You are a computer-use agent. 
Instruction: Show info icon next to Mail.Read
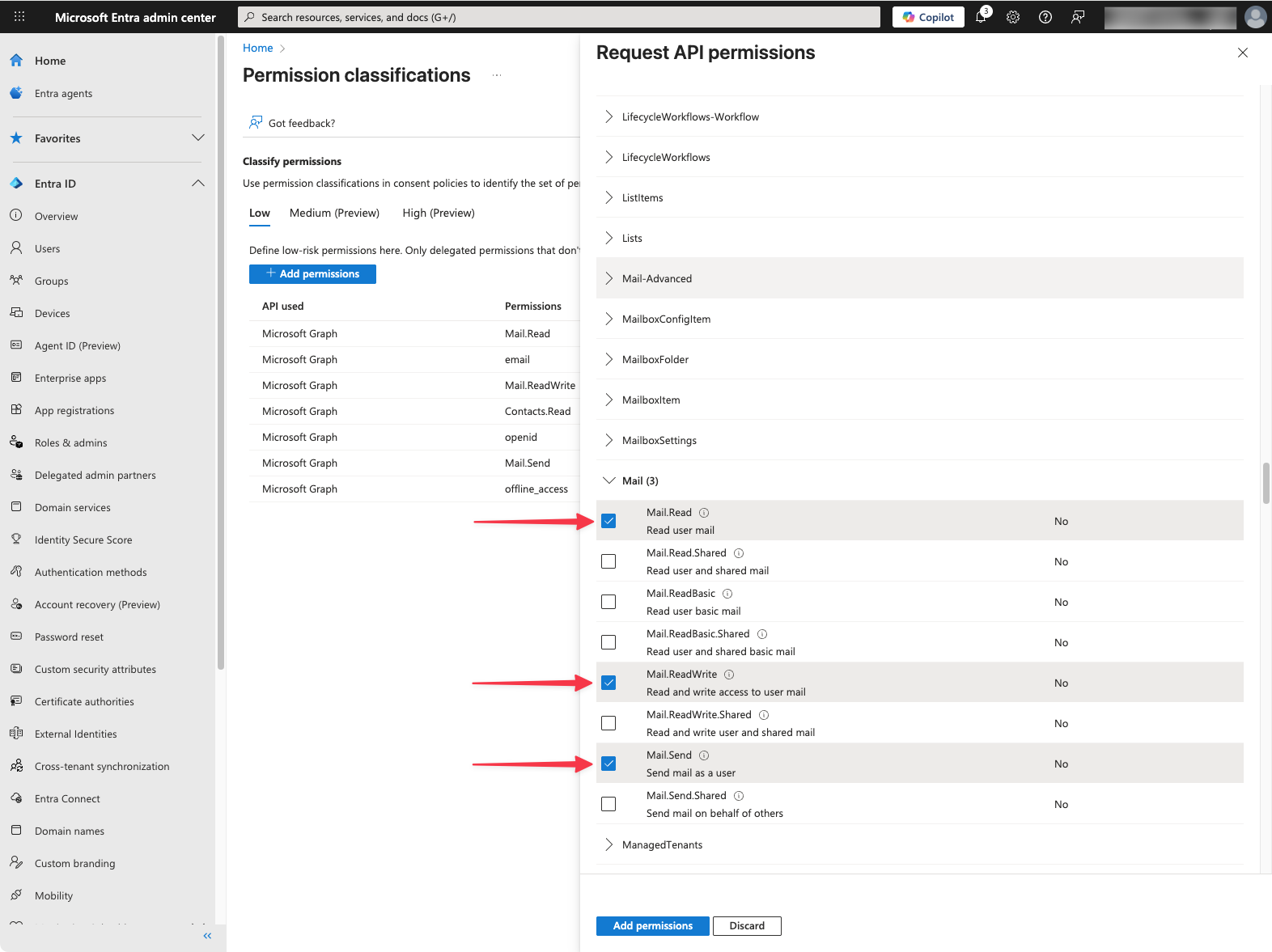[x=704, y=513]
